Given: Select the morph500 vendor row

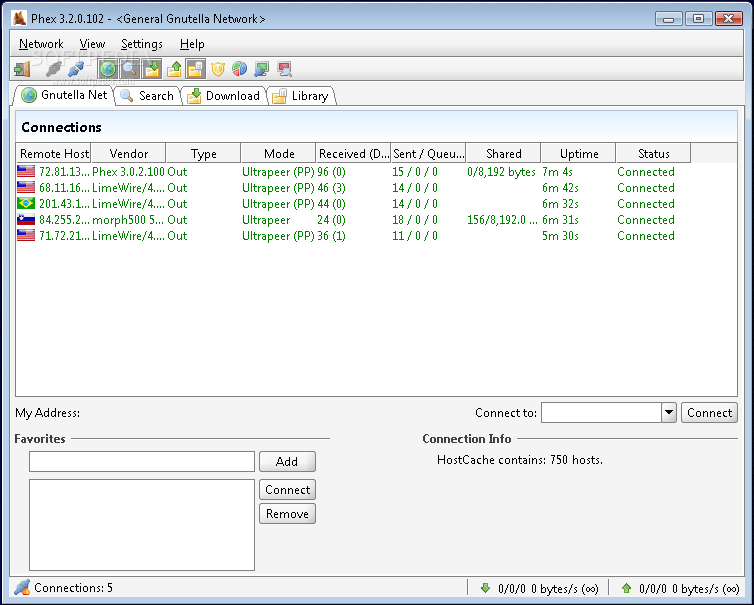Looking at the screenshot, I should click(128, 220).
